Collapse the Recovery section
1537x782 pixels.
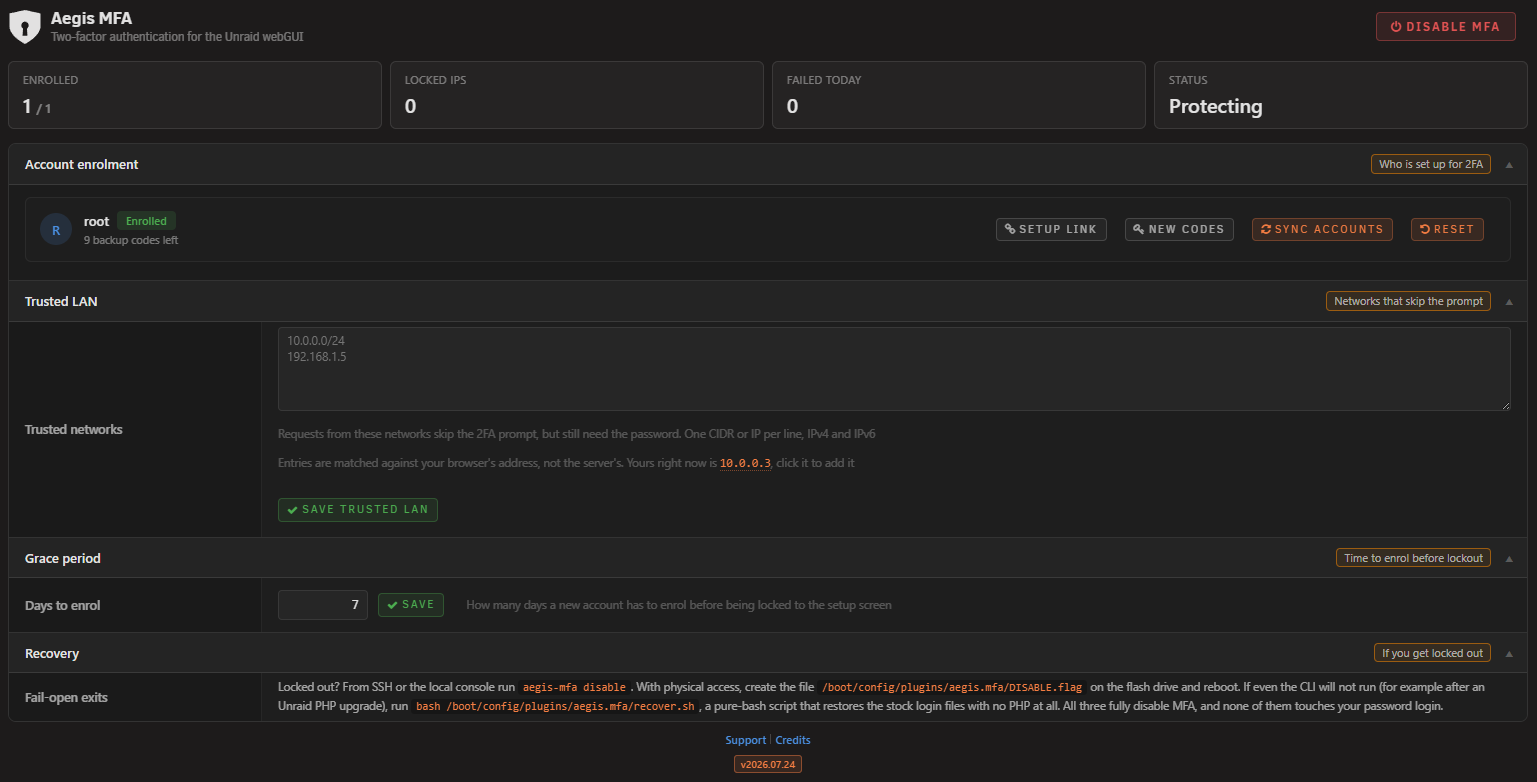1509,653
